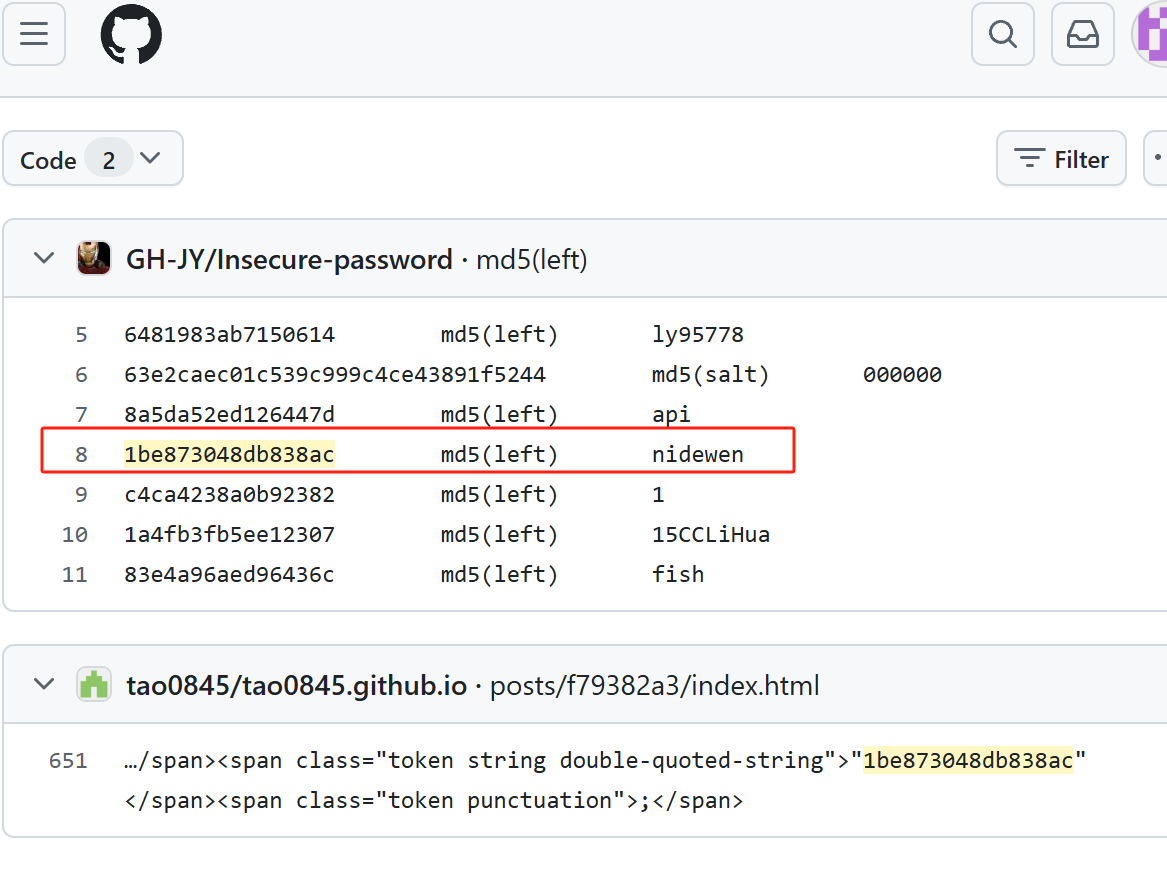Click the password fish
This screenshot has height=885, width=1167.
pyautogui.click(x=677, y=575)
